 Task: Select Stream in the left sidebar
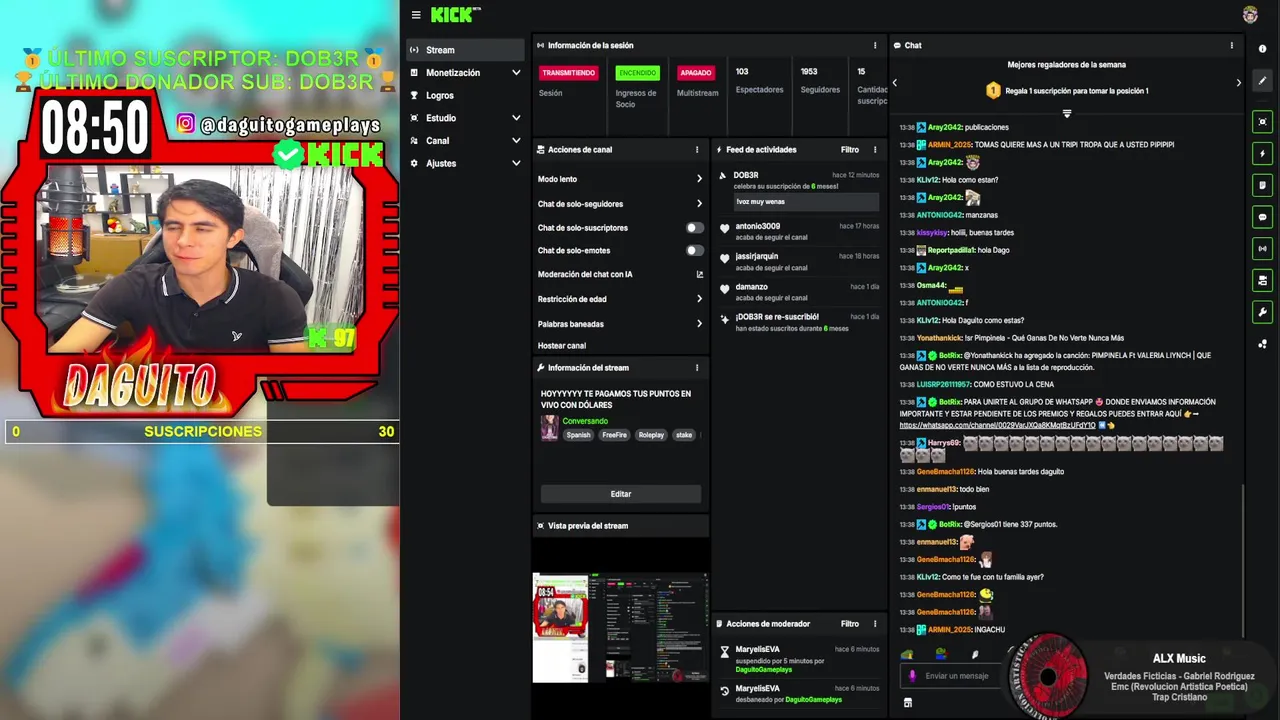coord(466,50)
